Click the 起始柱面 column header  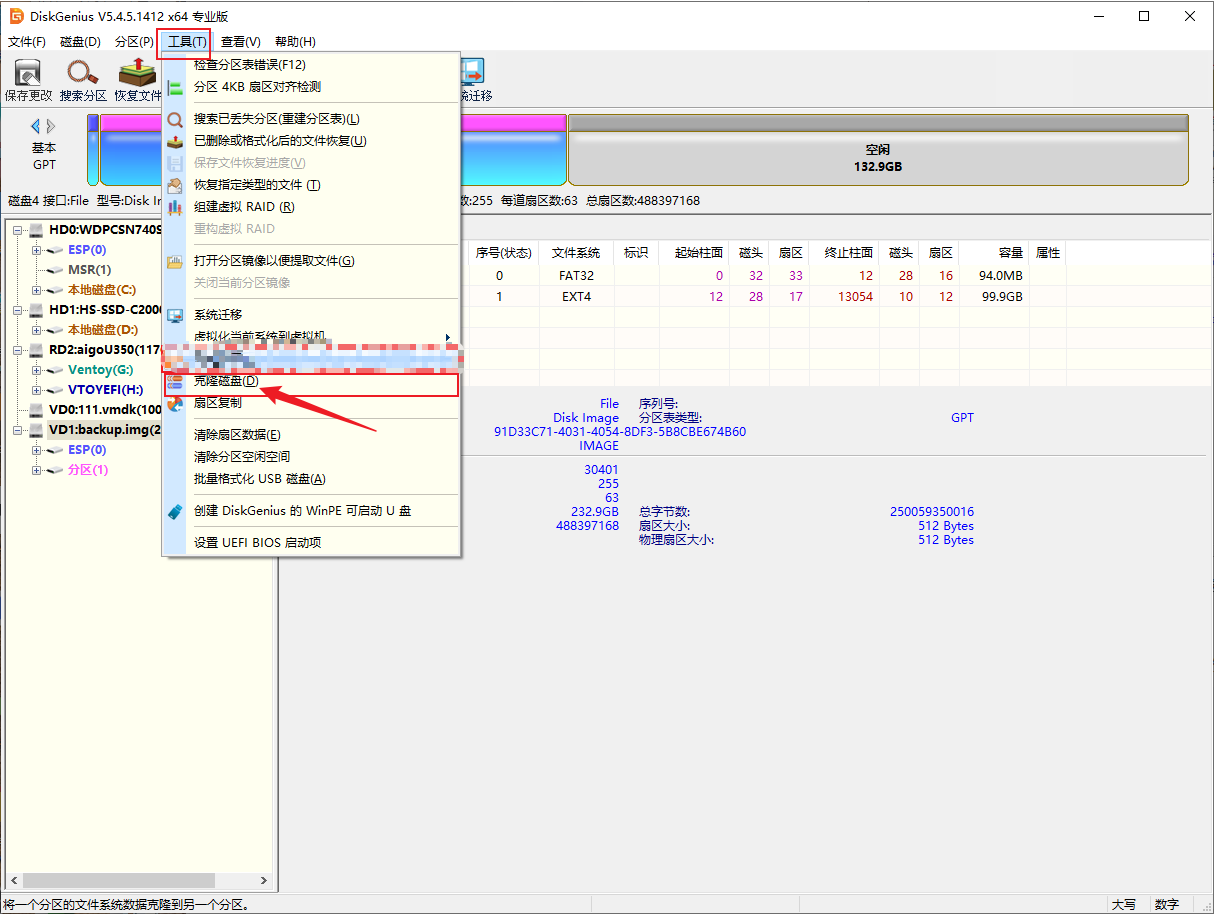pos(694,253)
